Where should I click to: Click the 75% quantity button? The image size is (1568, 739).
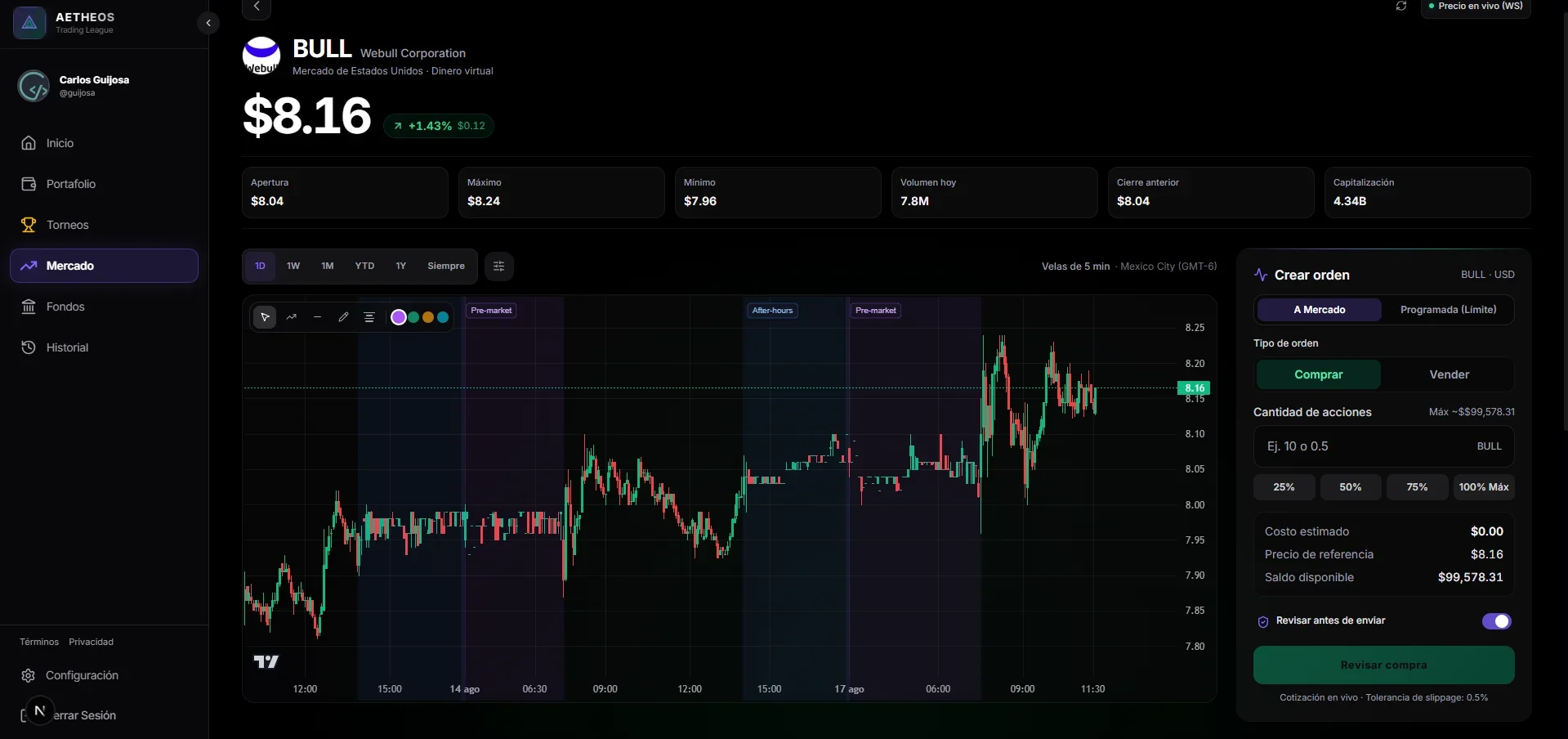[x=1417, y=487]
